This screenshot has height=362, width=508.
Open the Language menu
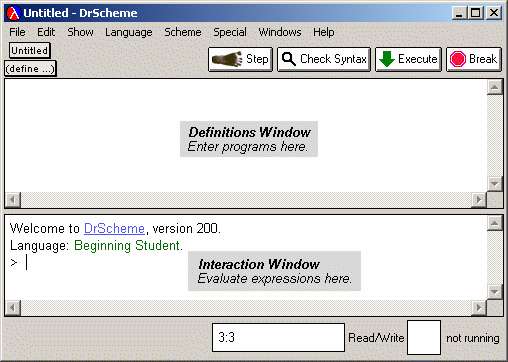pos(129,32)
